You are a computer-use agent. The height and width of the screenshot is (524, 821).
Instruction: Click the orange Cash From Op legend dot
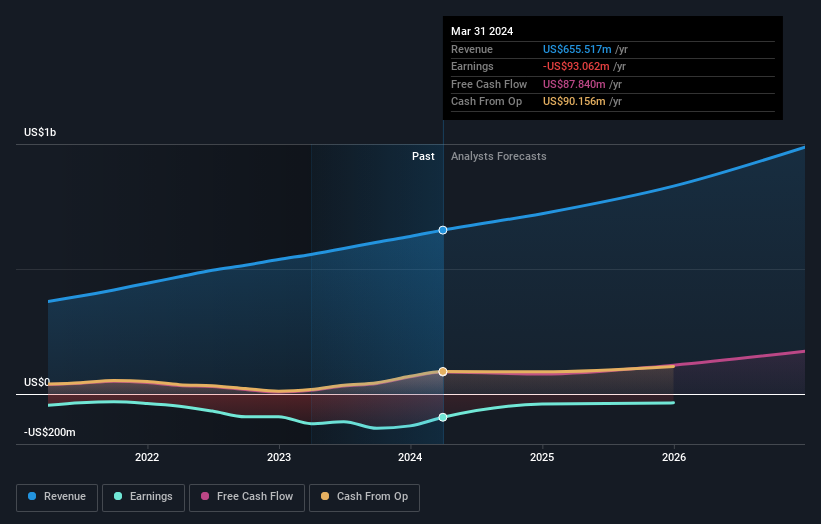pyautogui.click(x=325, y=496)
